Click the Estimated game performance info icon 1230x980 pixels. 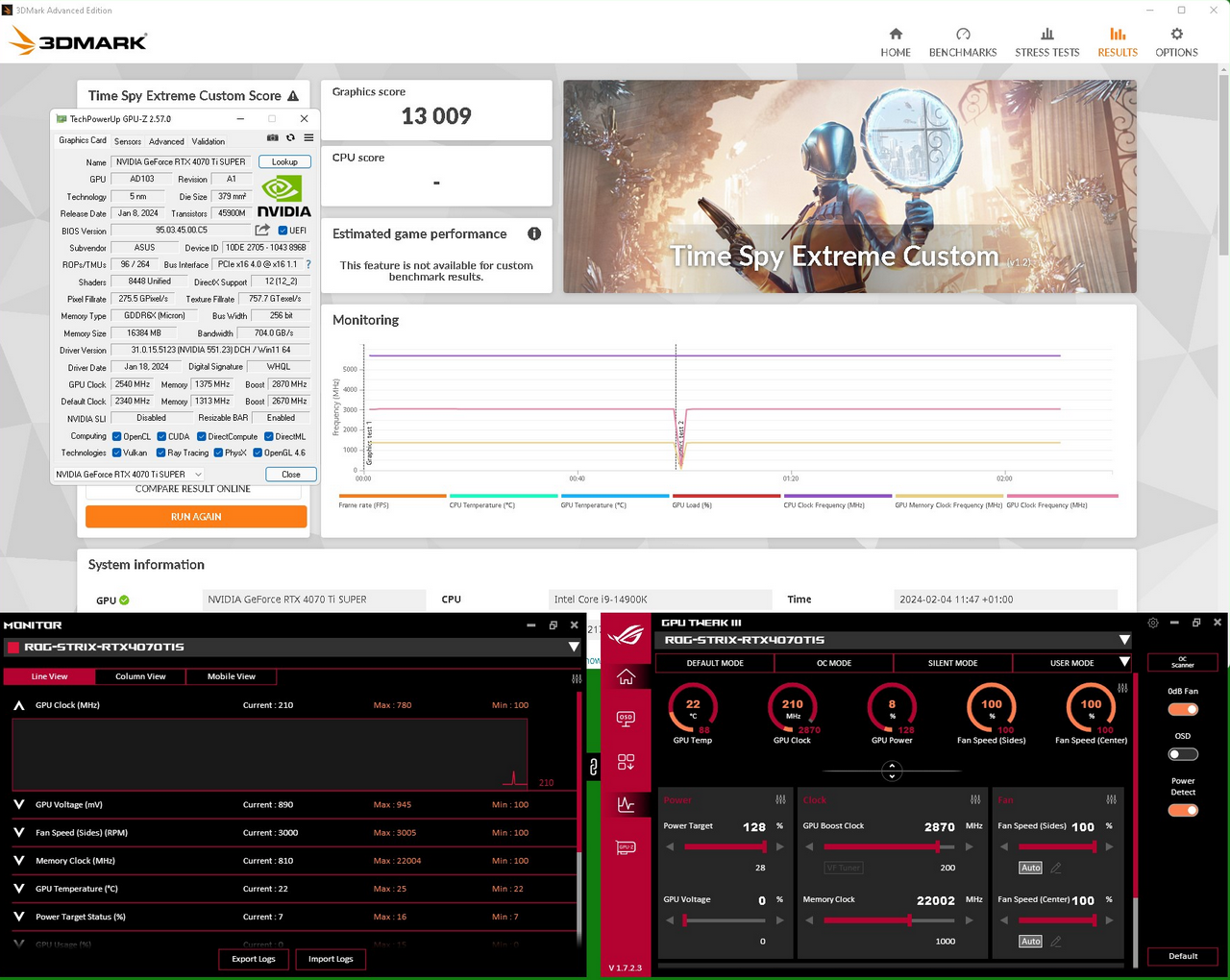point(534,233)
